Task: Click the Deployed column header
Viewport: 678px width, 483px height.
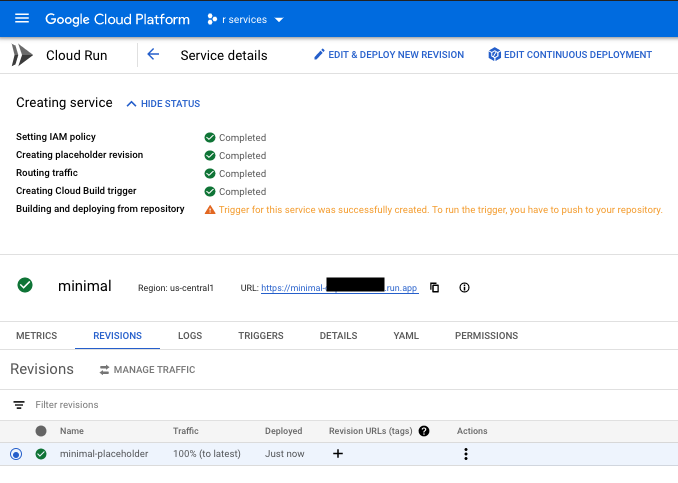Action: coord(284,431)
